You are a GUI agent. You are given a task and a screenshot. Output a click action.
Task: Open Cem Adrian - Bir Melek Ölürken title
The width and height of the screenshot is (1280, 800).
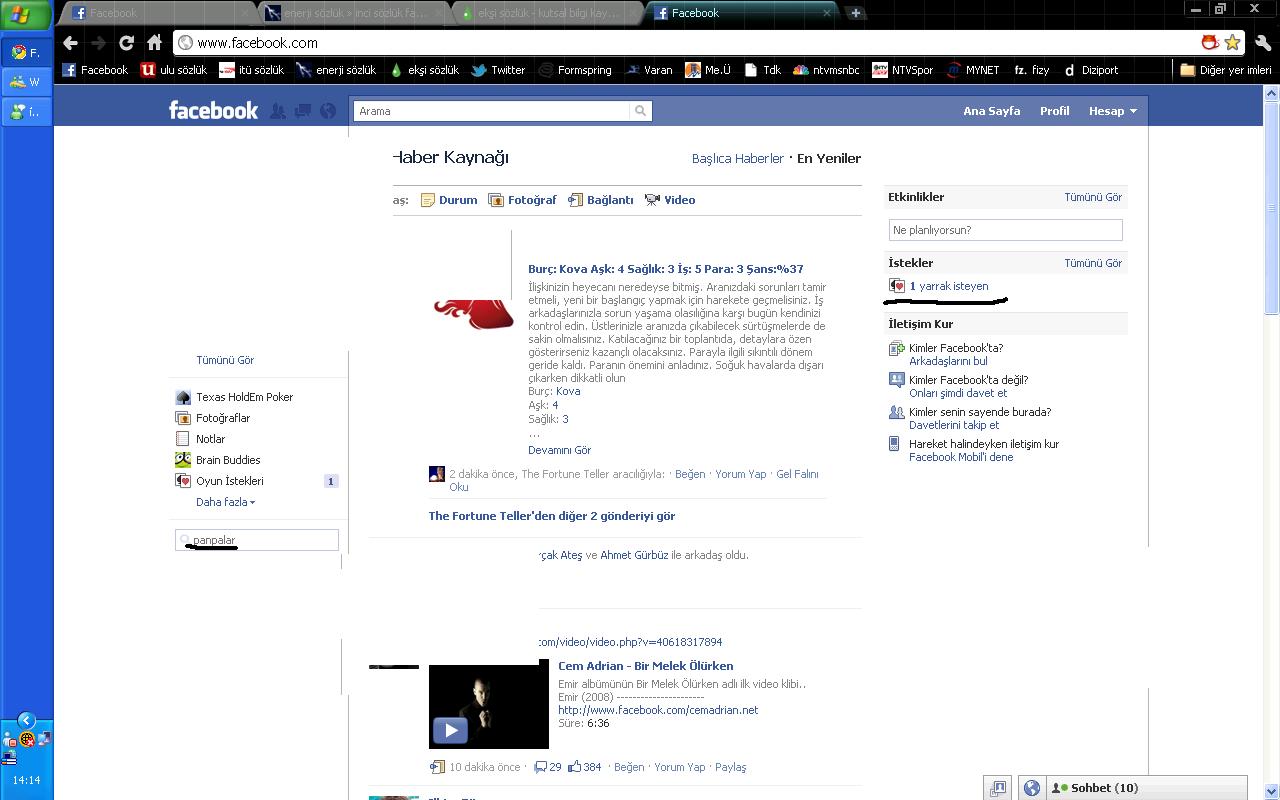coord(646,666)
